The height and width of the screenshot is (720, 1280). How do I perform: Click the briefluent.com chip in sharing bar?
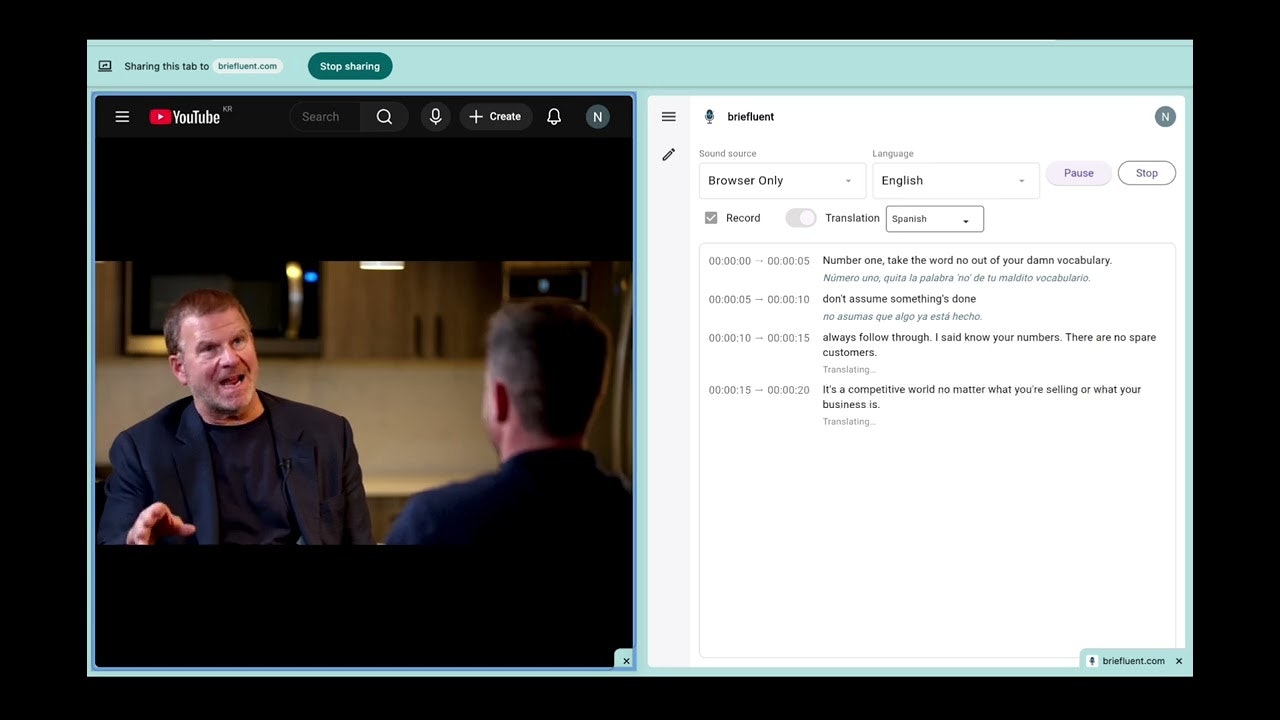(x=248, y=66)
